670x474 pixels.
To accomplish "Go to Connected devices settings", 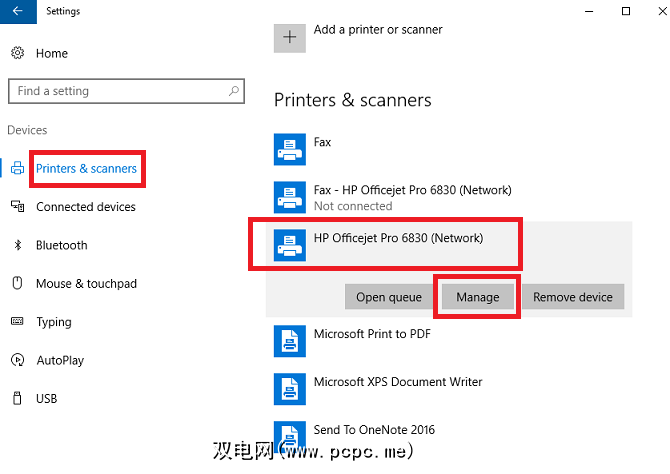I will [x=85, y=207].
